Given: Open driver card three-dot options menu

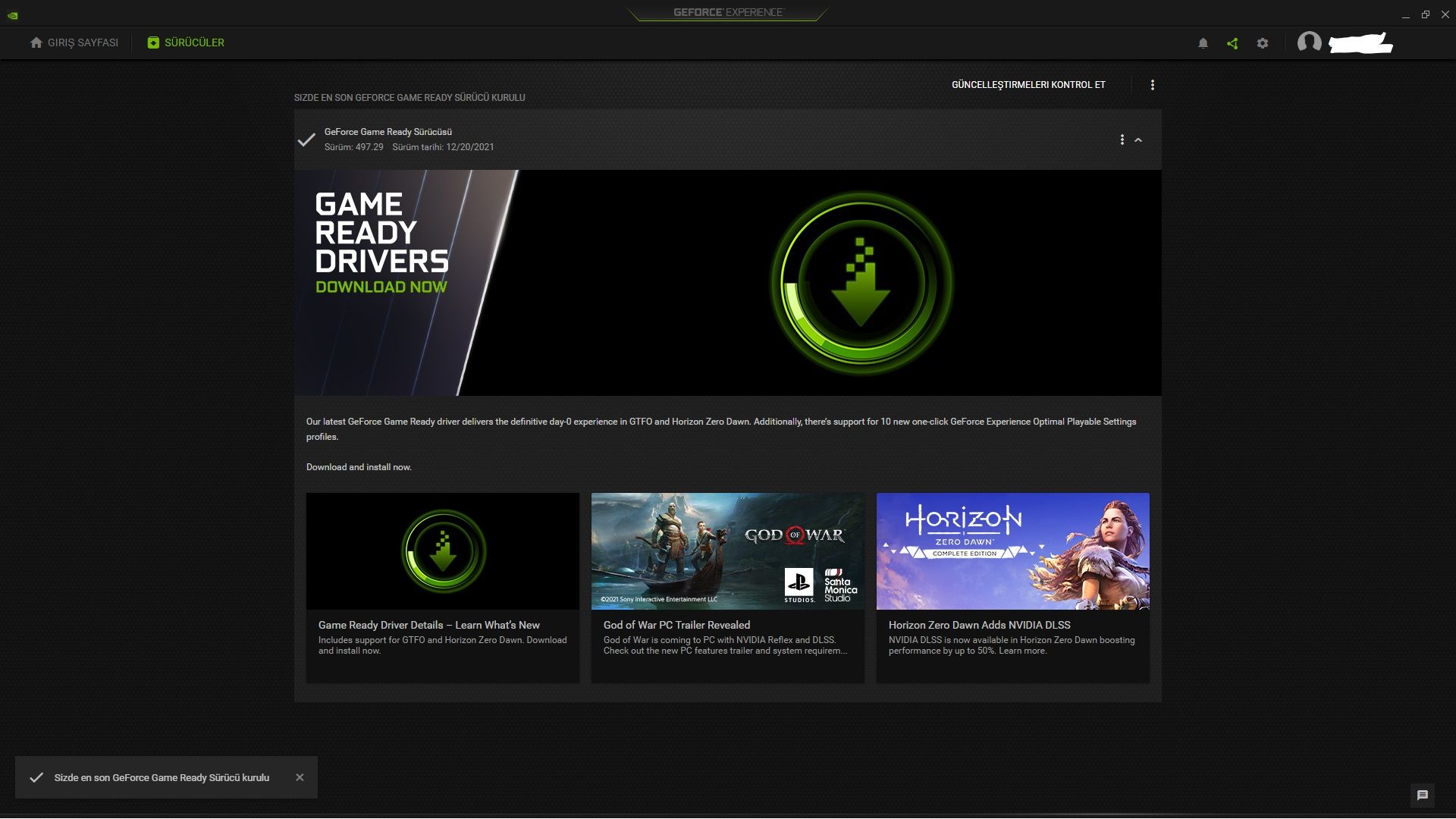Looking at the screenshot, I should pyautogui.click(x=1122, y=140).
